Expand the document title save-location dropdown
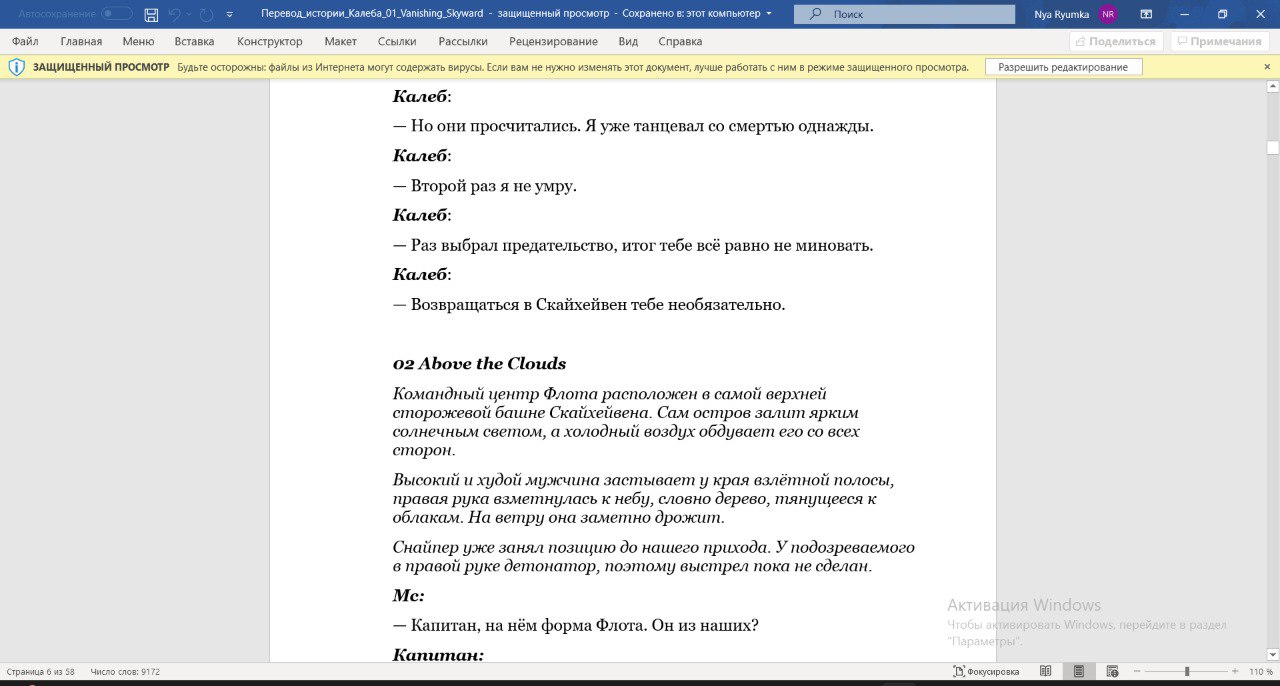The width and height of the screenshot is (1280, 686). 768,14
